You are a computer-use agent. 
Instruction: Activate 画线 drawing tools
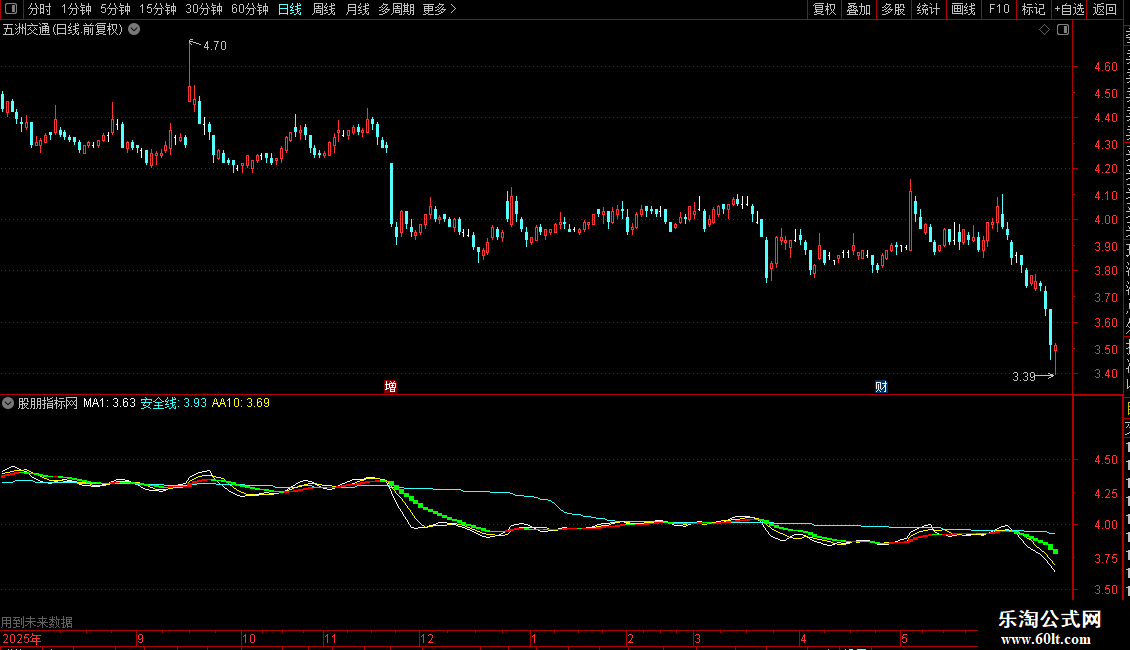964,9
